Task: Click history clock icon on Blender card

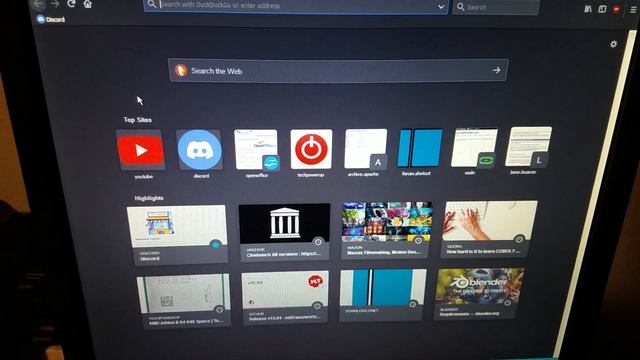Action: coord(508,303)
